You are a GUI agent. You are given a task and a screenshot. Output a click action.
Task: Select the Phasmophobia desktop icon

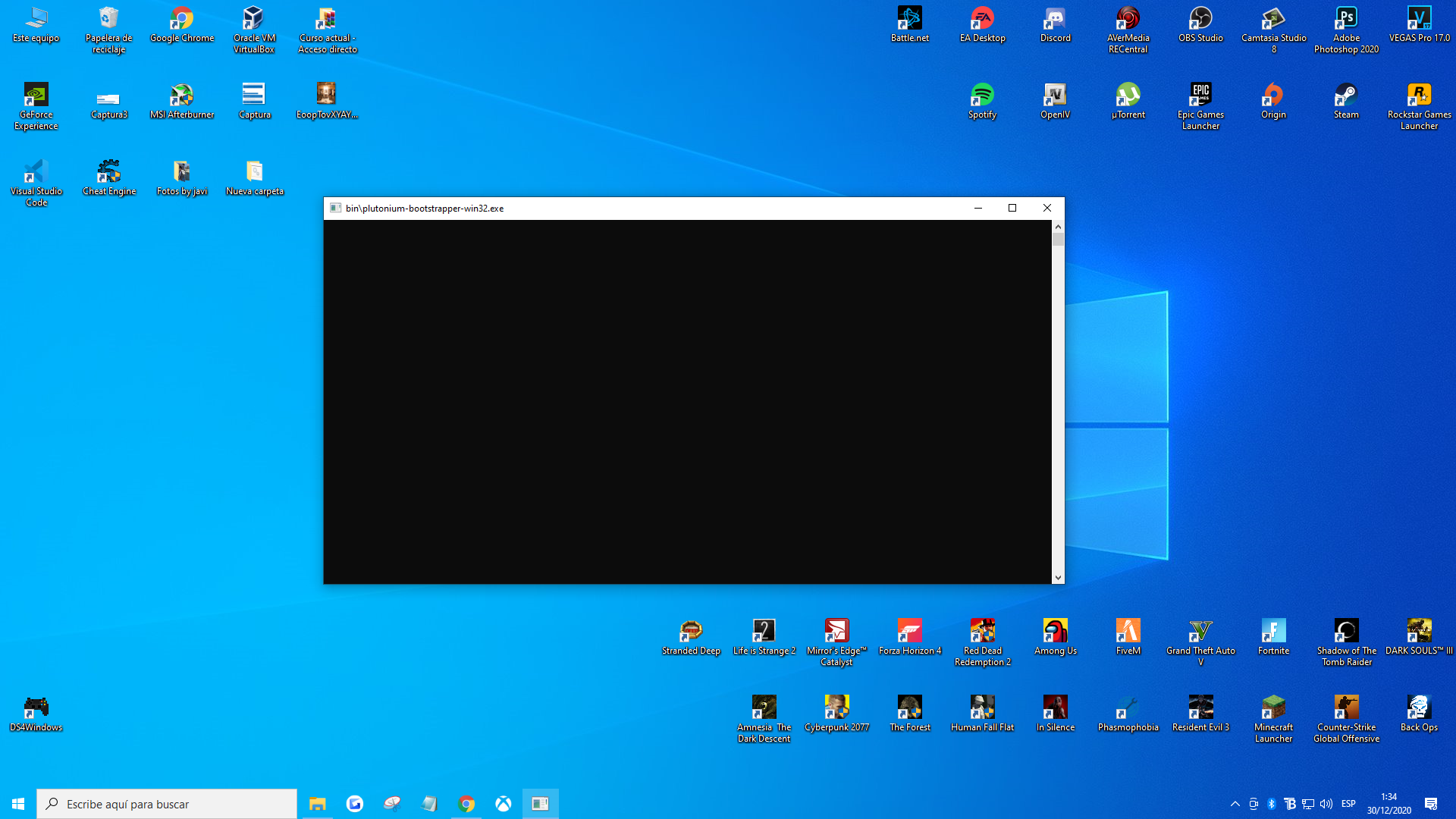point(1128,714)
